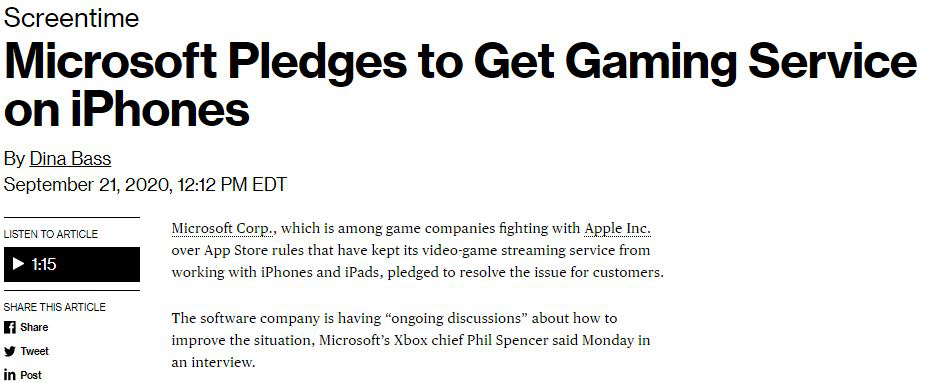Click the paragraph about App Store rules

418,250
